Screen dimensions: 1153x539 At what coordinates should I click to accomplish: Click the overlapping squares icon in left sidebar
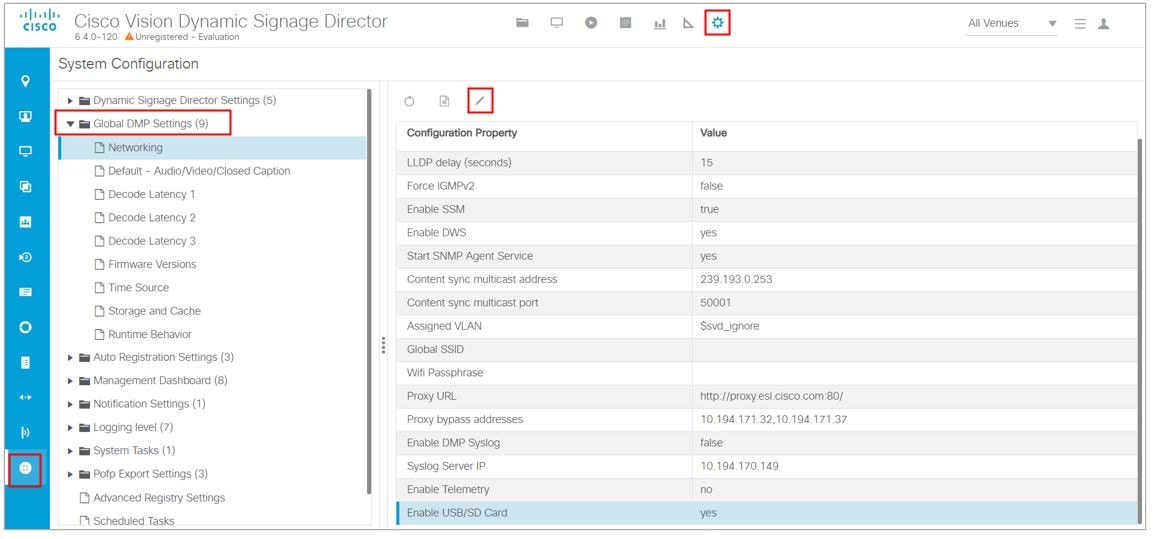pyautogui.click(x=26, y=187)
